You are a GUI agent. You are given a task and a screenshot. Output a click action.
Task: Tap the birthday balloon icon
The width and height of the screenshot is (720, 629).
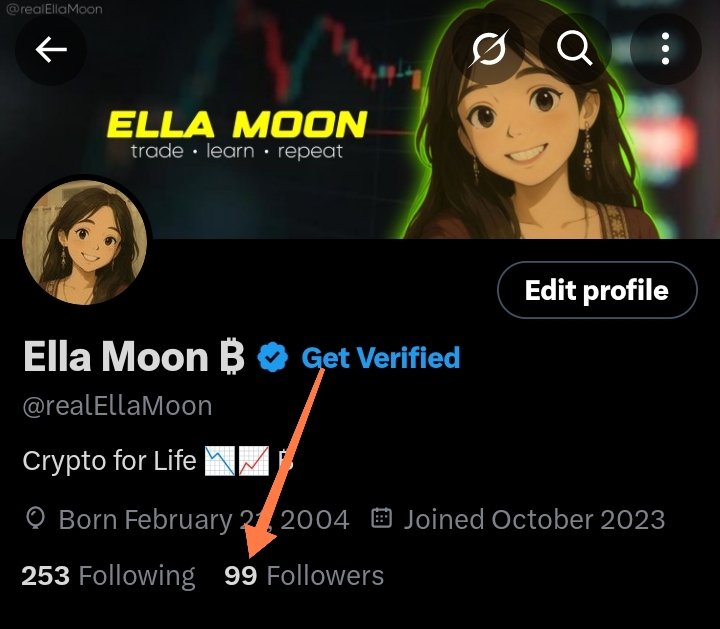coord(35,519)
